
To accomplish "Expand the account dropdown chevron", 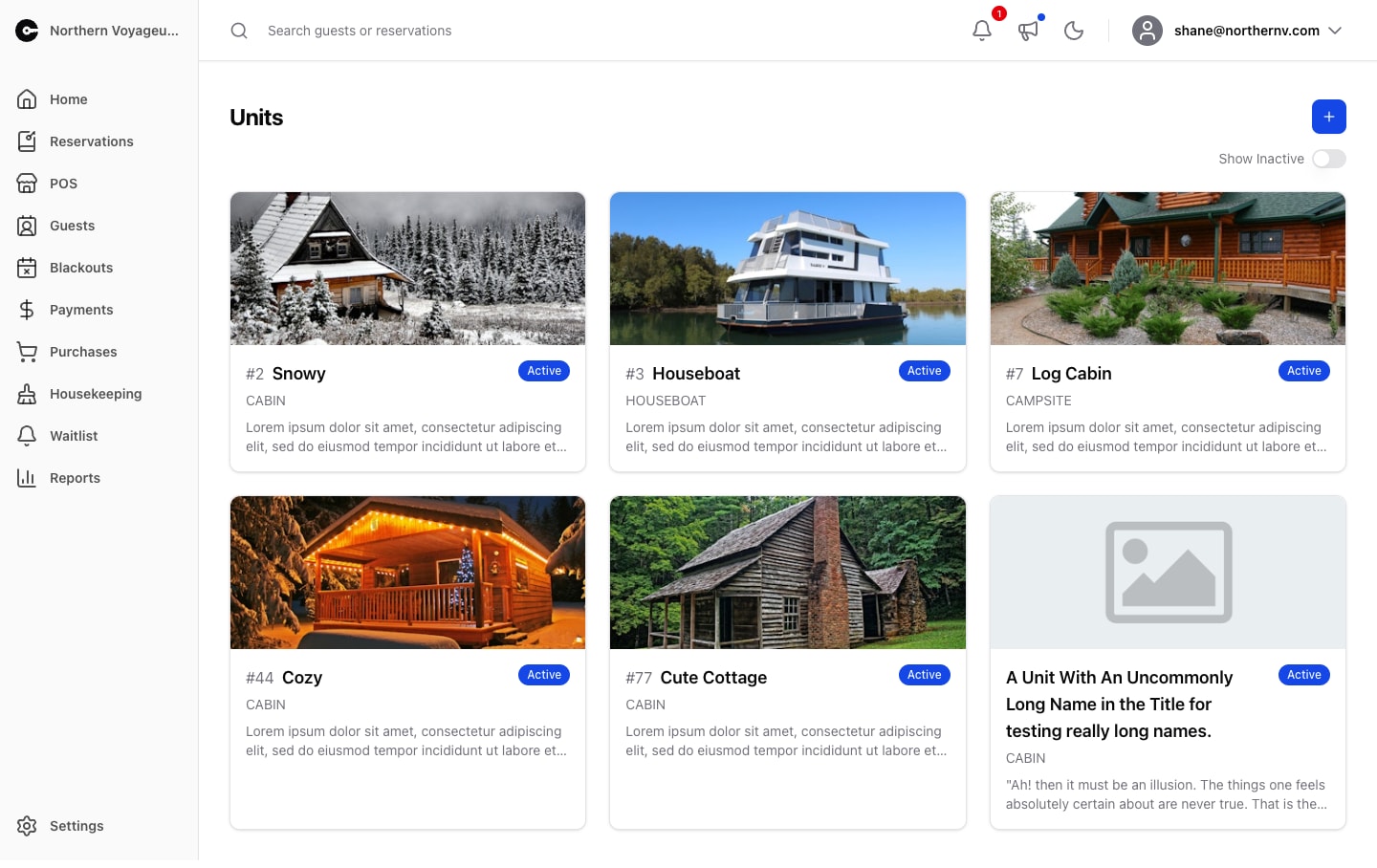I will tap(1335, 31).
